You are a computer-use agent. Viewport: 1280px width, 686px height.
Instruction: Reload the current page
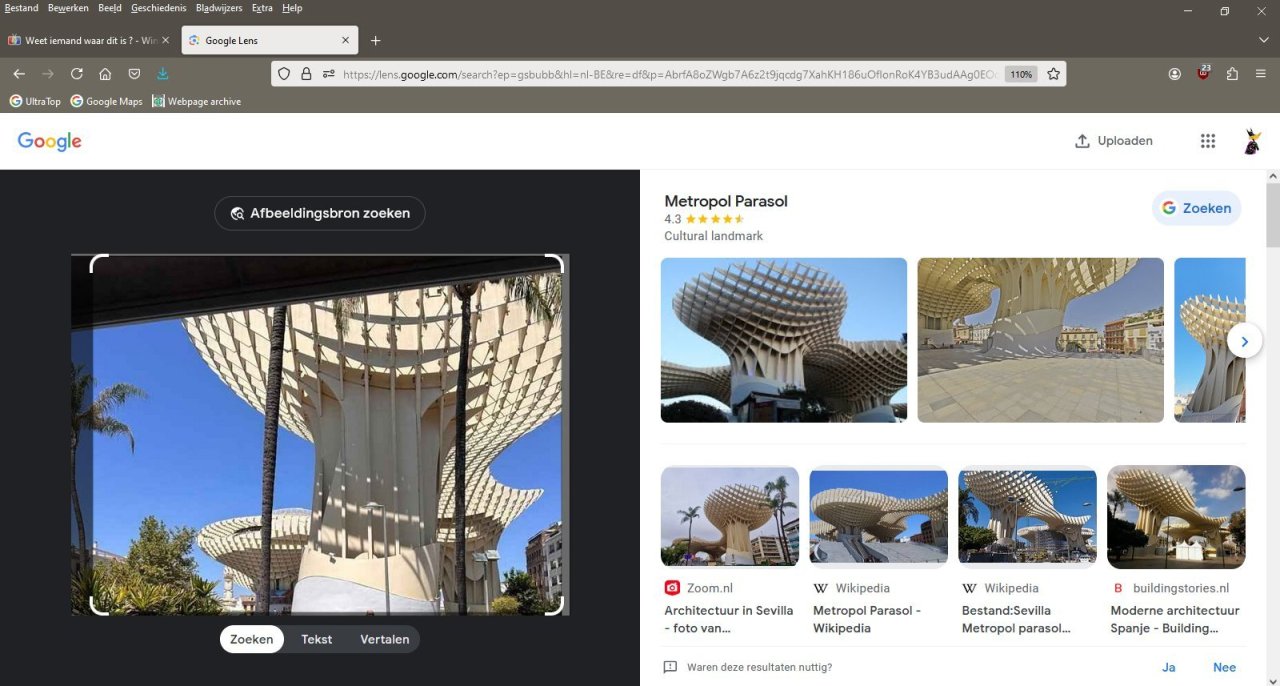(x=76, y=73)
